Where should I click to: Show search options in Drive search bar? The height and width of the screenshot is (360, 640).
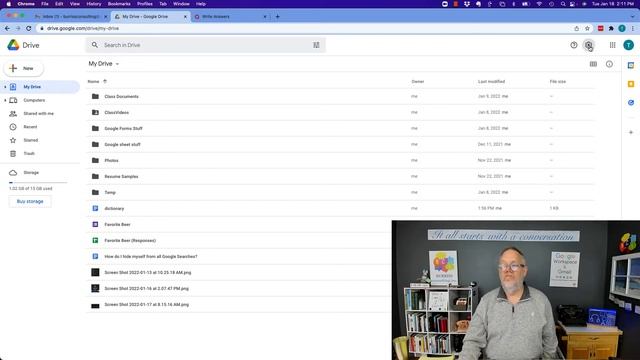pyautogui.click(x=316, y=45)
